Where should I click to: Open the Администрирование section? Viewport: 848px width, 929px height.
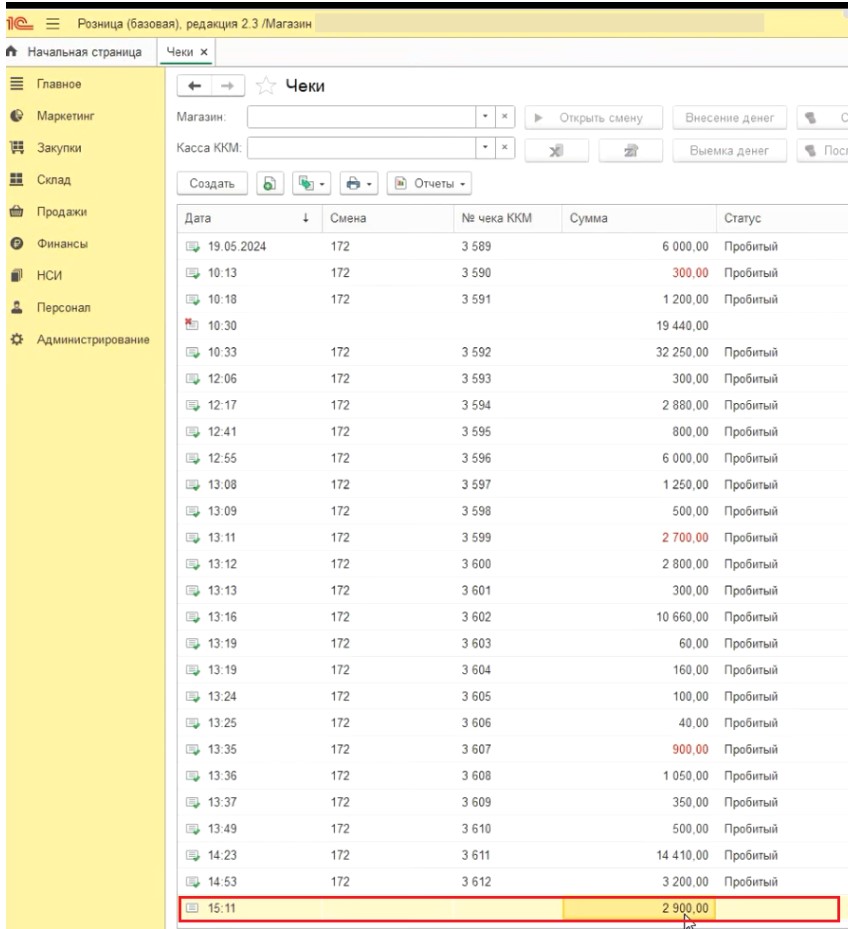pyautogui.click(x=93, y=340)
